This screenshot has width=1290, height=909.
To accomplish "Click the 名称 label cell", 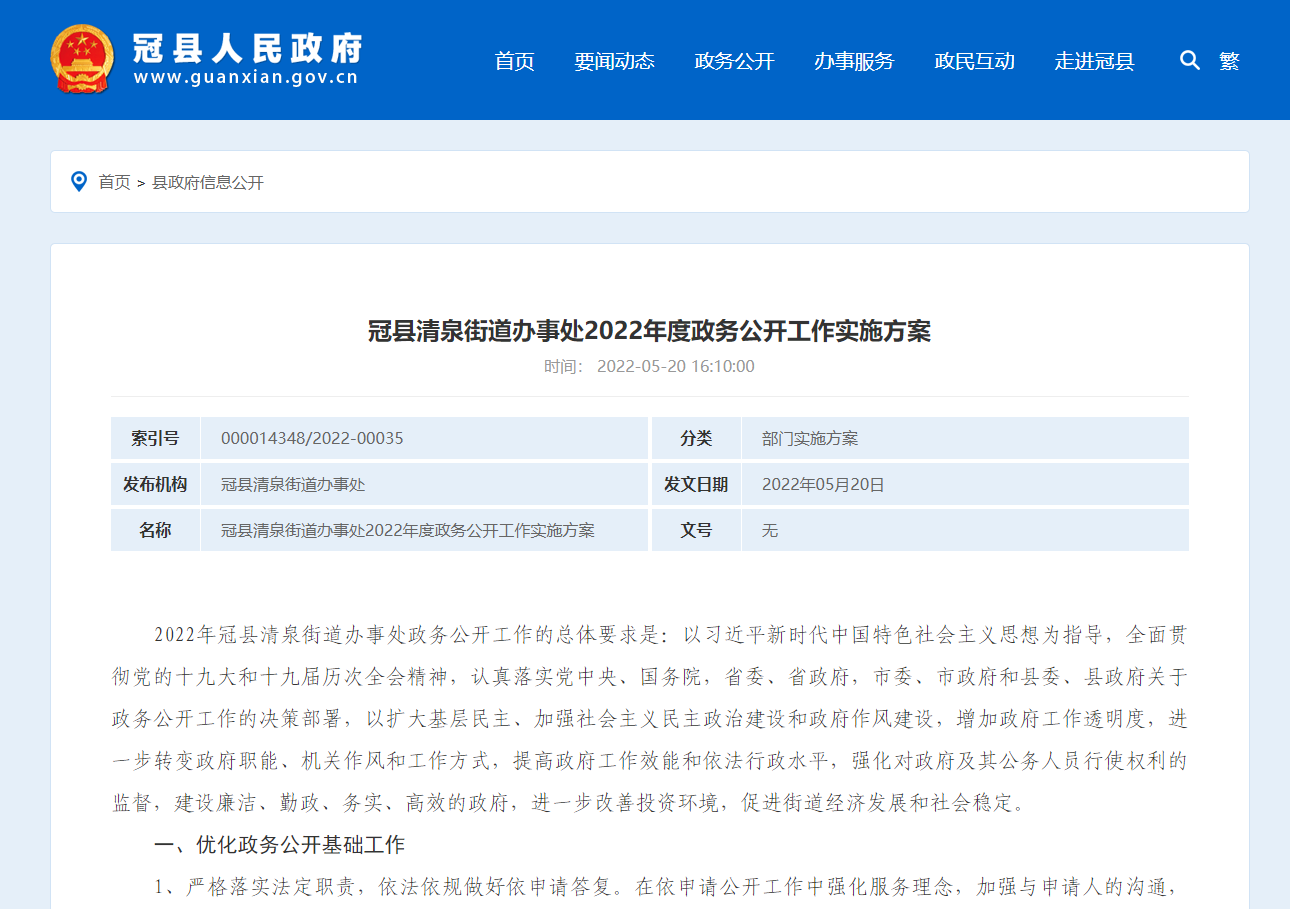I will [155, 530].
